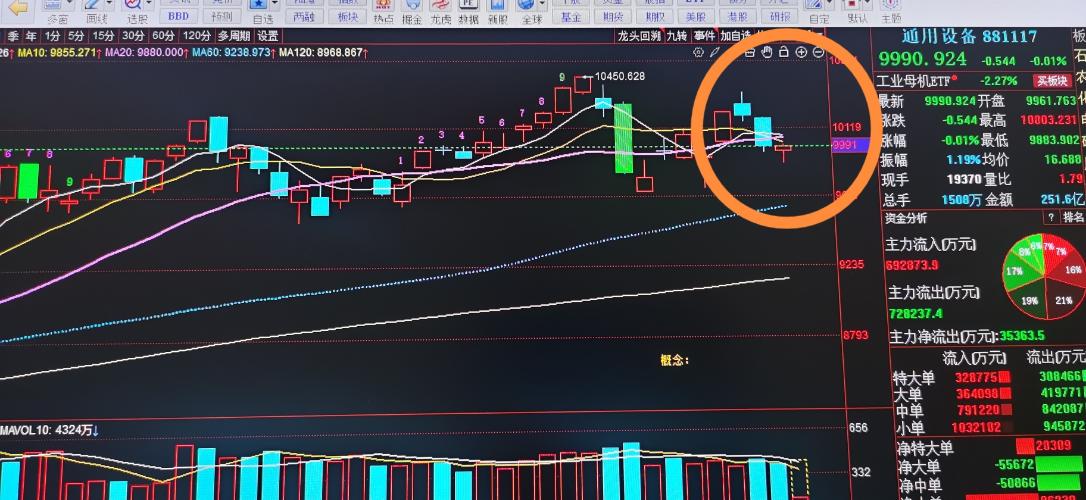
Task: Click the 加自选 add favorite button
Action: (736, 36)
